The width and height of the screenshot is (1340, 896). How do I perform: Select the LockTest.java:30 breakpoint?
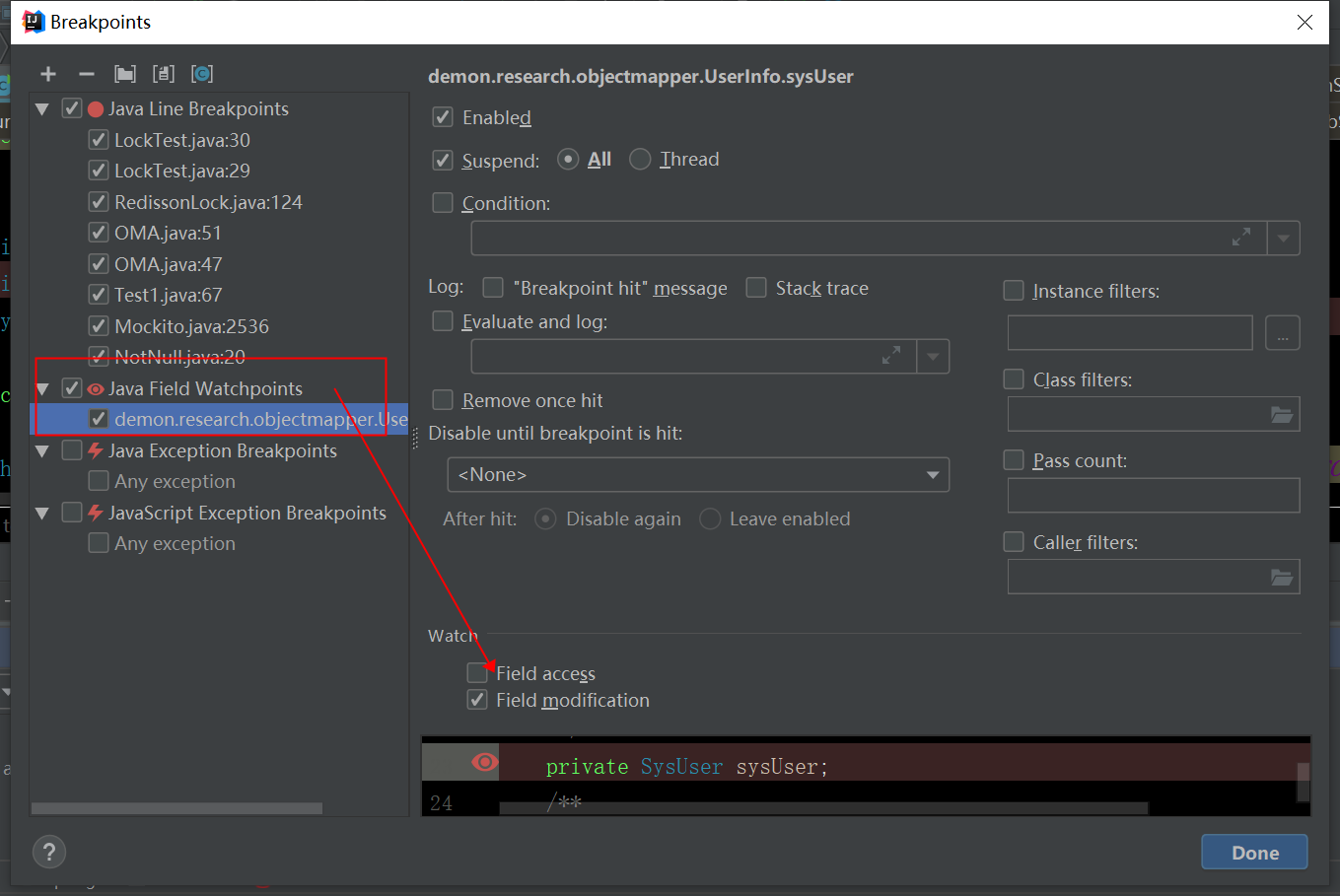(182, 140)
